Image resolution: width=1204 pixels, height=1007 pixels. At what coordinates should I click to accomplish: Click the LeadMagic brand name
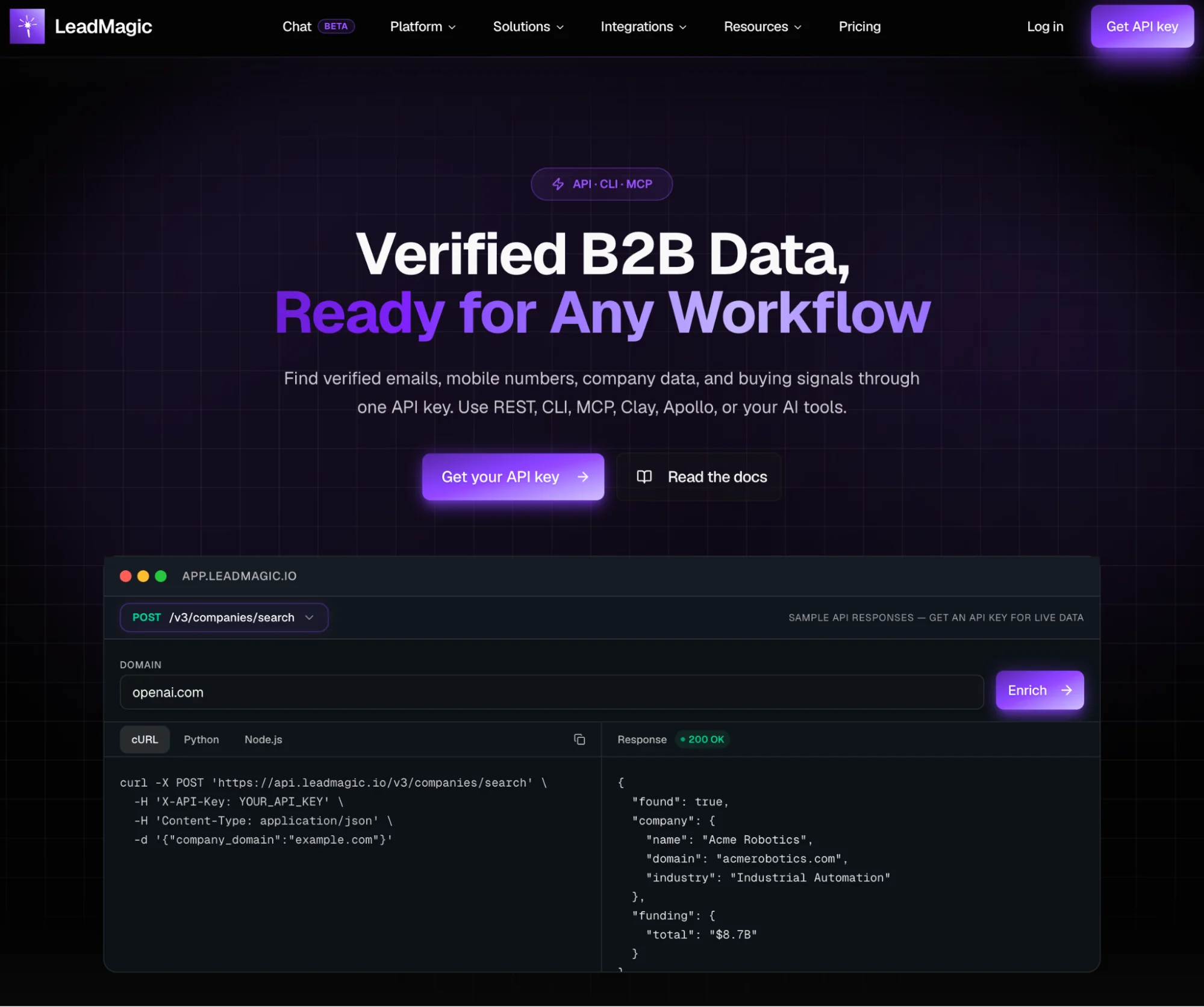point(103,26)
